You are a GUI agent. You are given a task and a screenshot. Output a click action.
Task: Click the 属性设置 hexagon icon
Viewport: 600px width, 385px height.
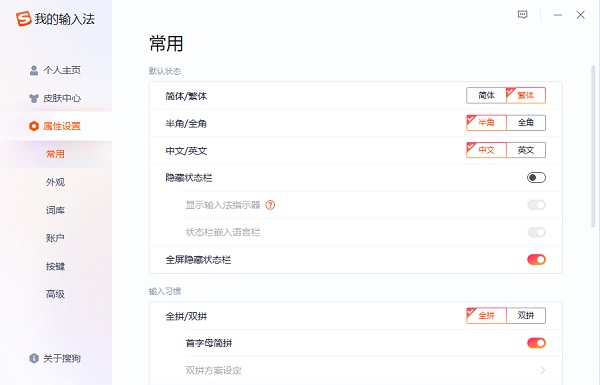point(34,126)
